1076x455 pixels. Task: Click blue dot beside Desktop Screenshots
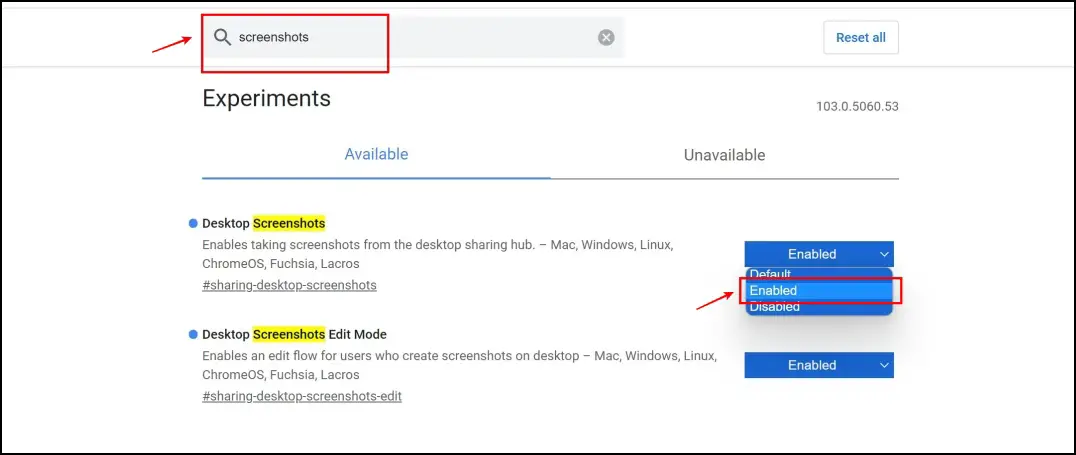[193, 223]
